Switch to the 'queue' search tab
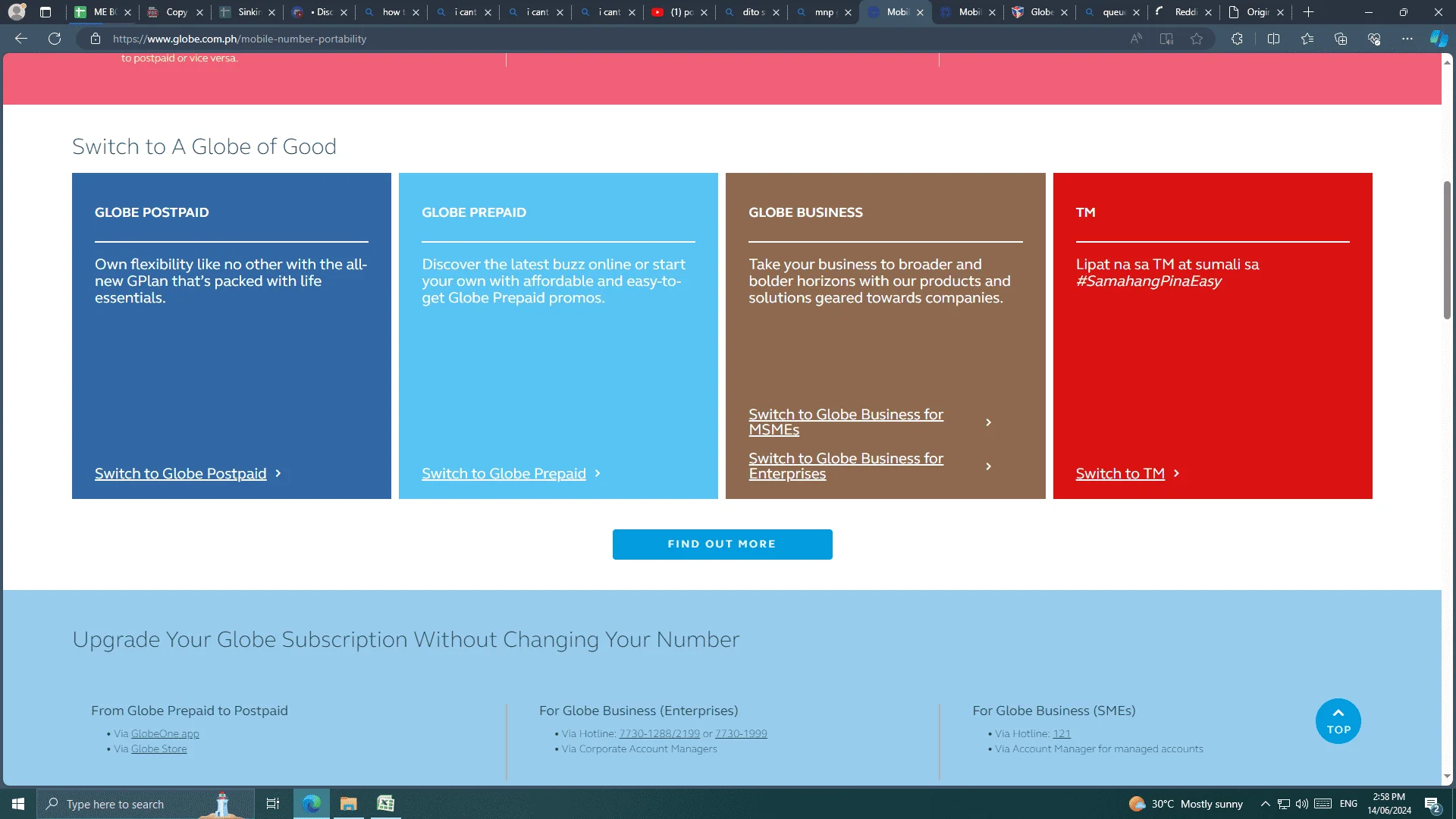Image resolution: width=1456 pixels, height=819 pixels. pyautogui.click(x=1111, y=12)
